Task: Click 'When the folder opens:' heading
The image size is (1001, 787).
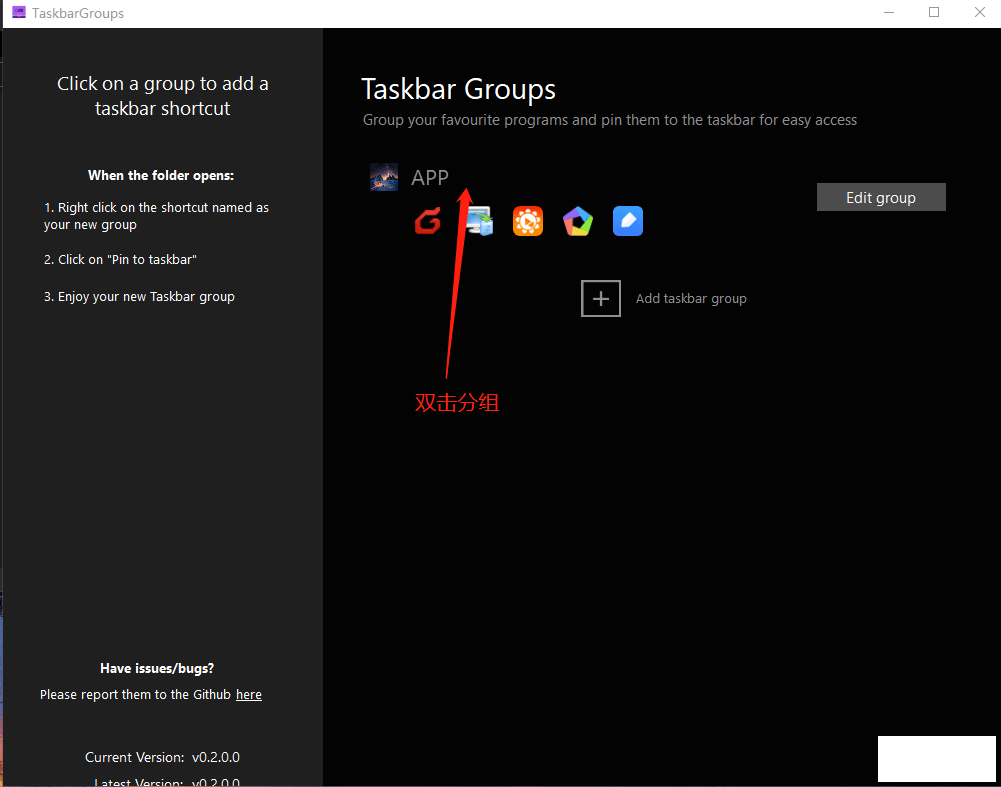Action: 161,176
